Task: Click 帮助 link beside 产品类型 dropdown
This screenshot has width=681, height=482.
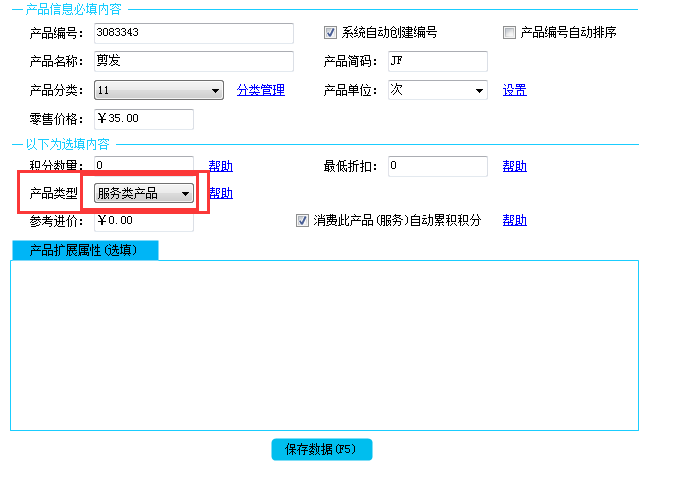Action: (220, 193)
